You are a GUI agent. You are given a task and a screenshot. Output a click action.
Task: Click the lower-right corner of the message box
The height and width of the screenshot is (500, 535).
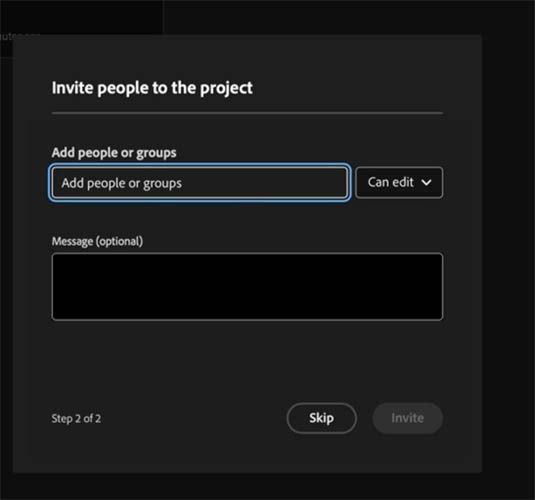[x=437, y=315]
